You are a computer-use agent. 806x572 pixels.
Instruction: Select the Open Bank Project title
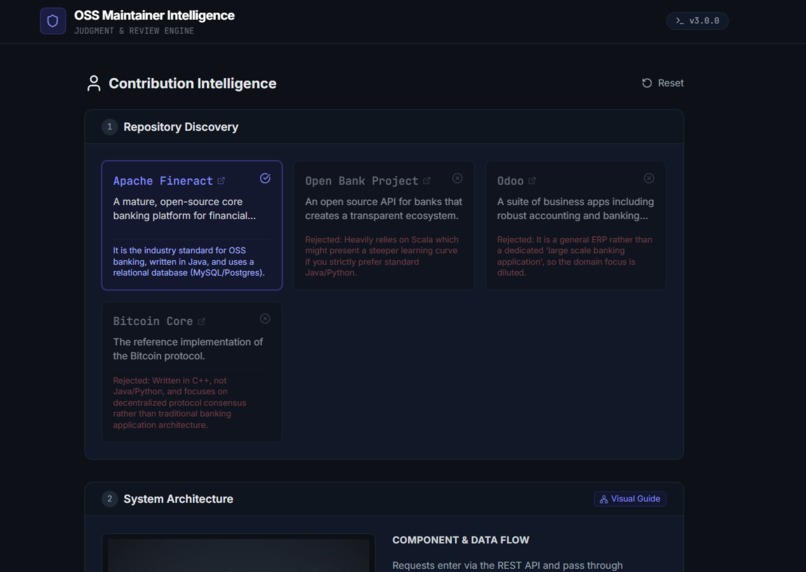361,181
